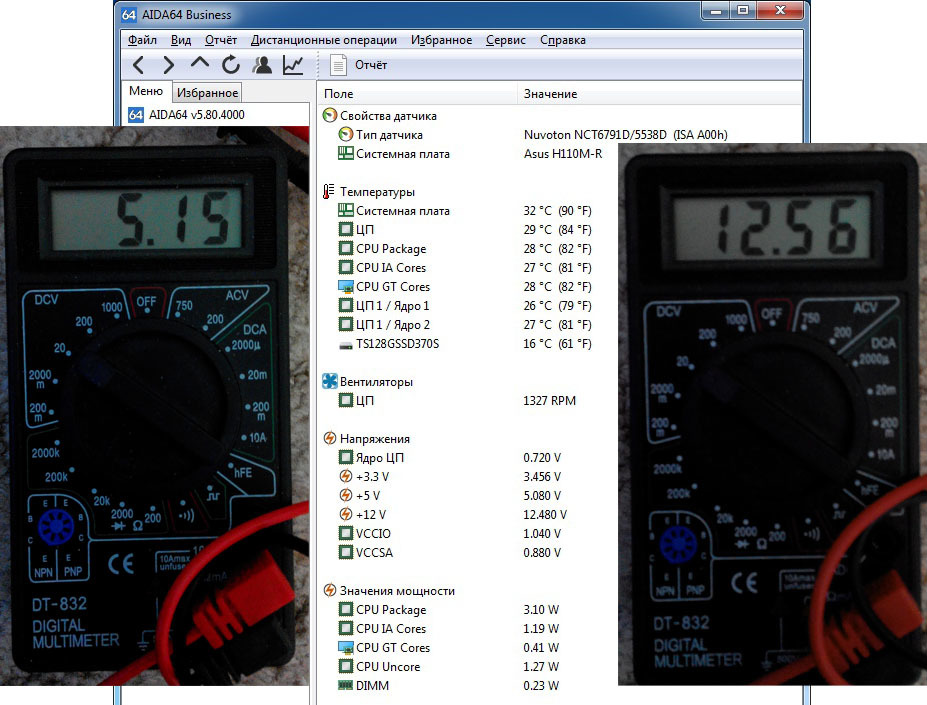The image size is (927, 705).
Task: Go forward with the right arrow toolbar icon
Action: pyautogui.click(x=168, y=64)
